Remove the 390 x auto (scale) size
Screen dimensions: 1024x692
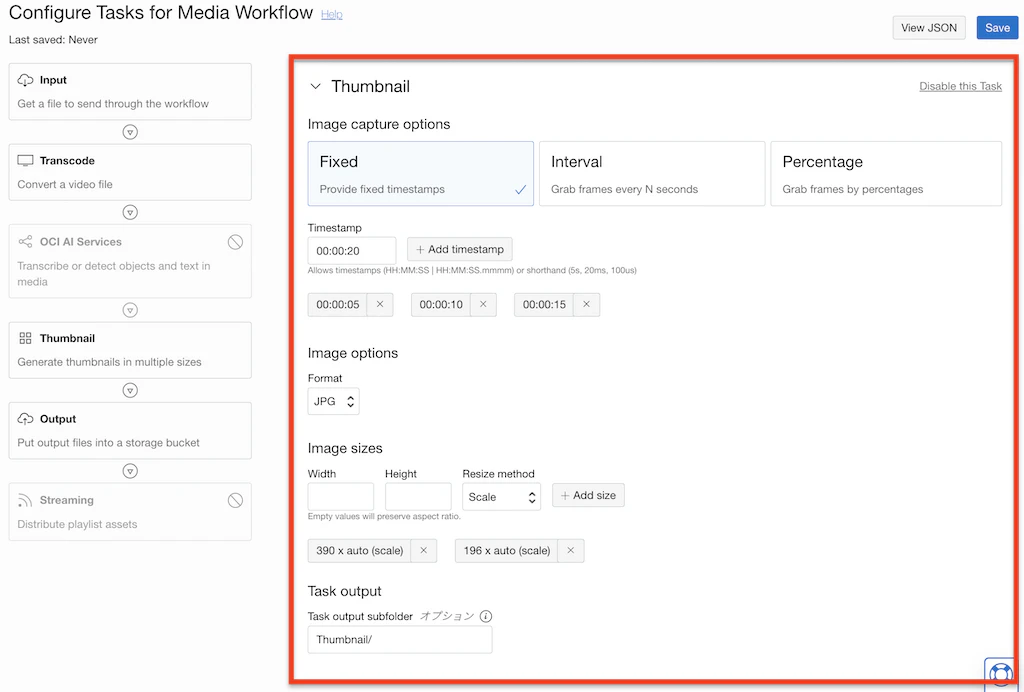(x=424, y=550)
